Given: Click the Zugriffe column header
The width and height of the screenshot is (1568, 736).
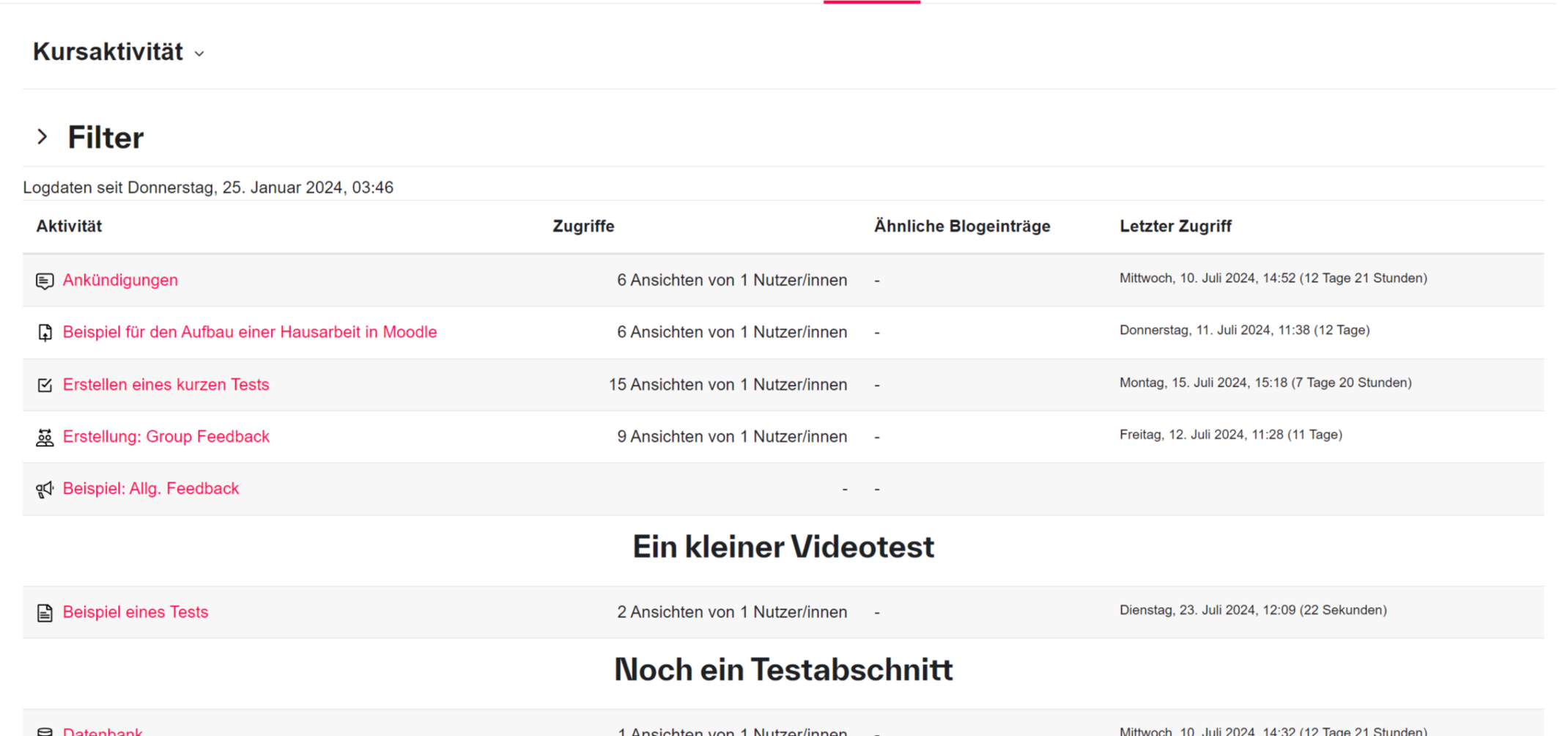Looking at the screenshot, I should coord(583,227).
